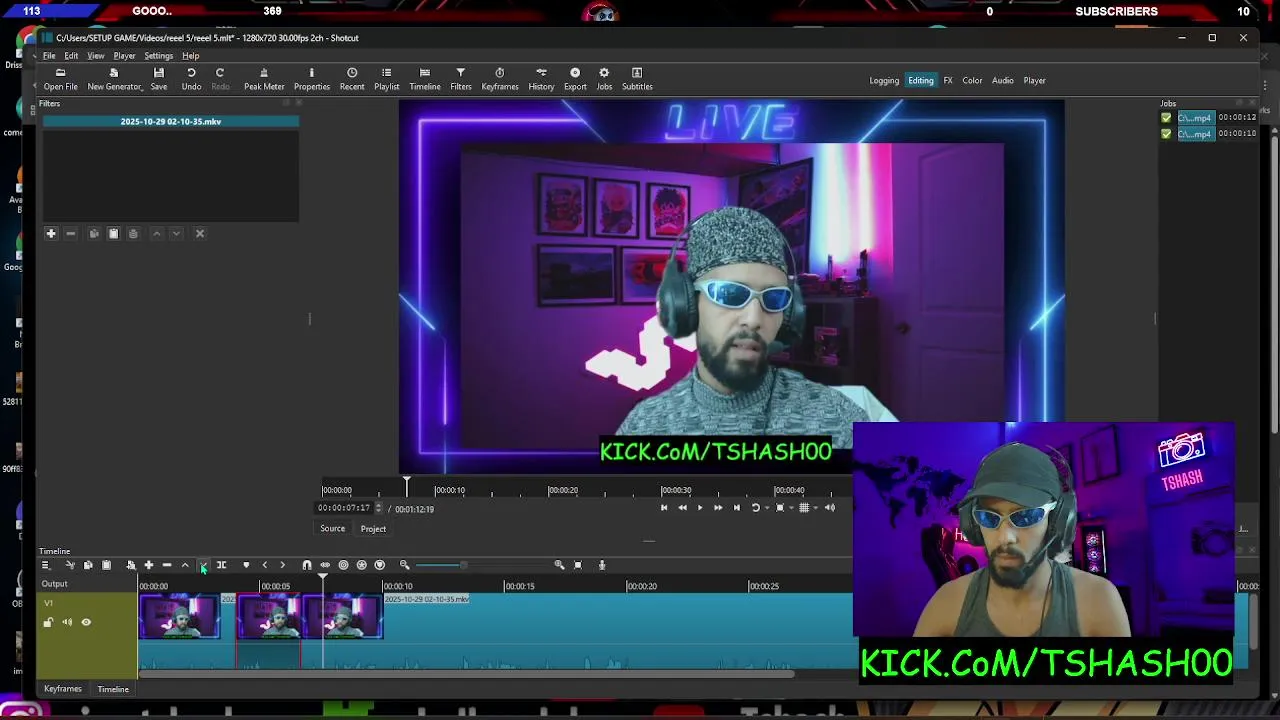Add a filter with the plus button
1280x720 pixels.
coord(51,233)
